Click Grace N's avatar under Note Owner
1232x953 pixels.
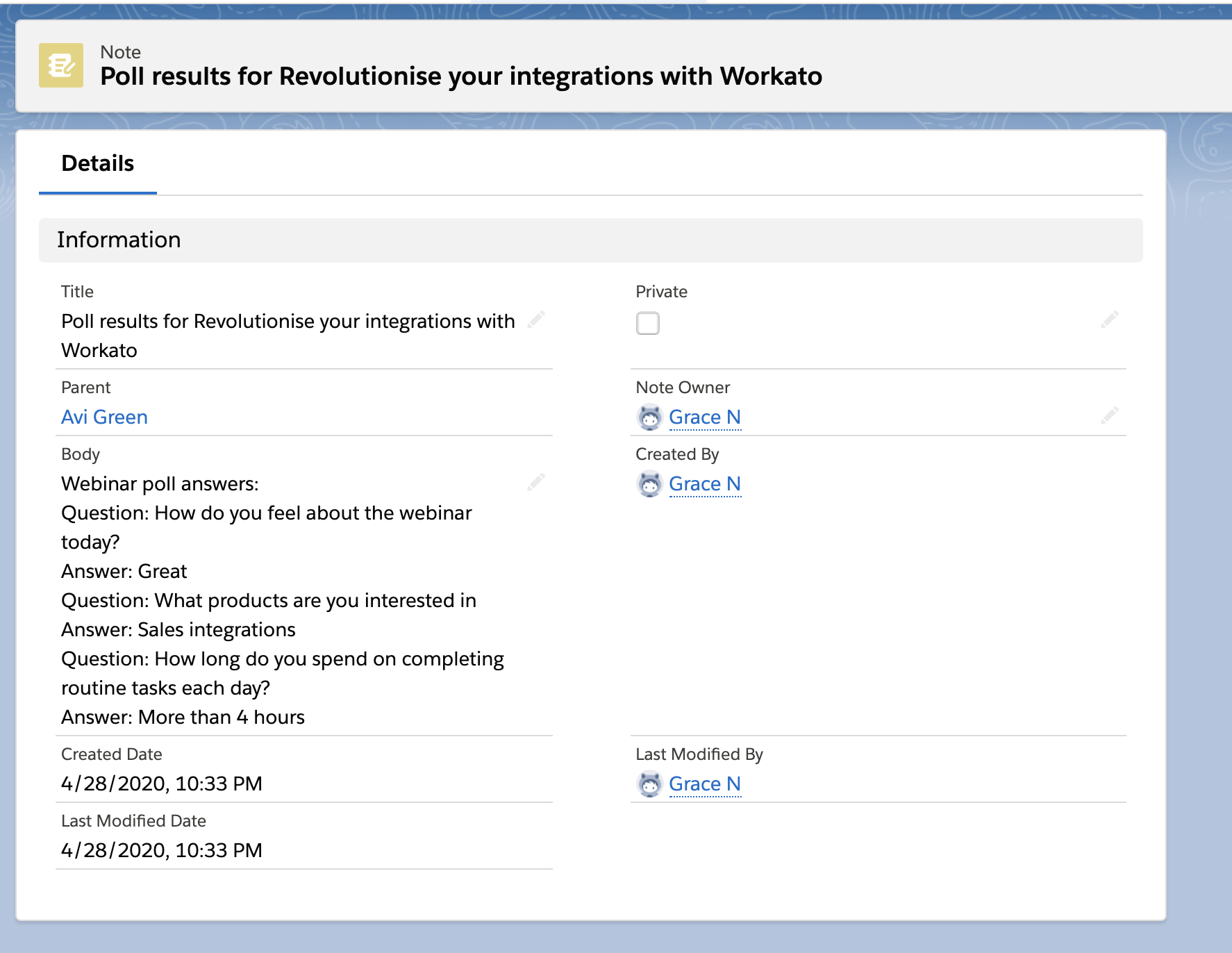[x=649, y=417]
